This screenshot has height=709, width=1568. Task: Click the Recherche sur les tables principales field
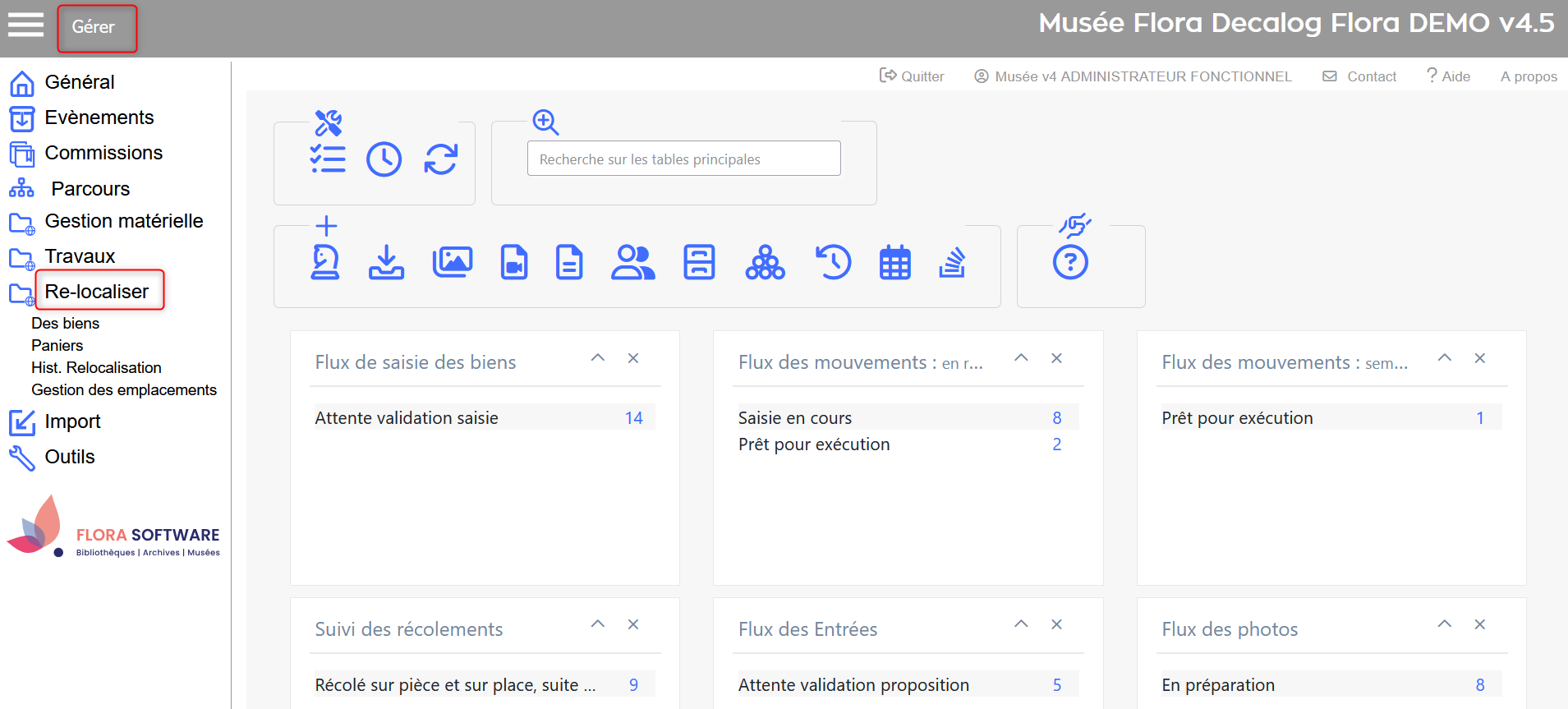pyautogui.click(x=683, y=159)
